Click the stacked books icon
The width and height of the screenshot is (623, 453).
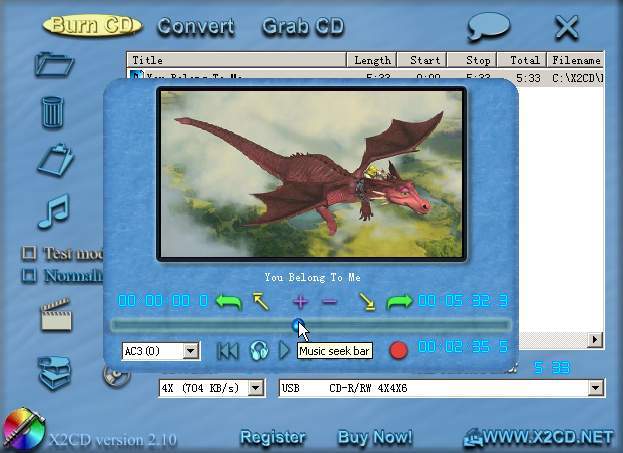pos(54,372)
